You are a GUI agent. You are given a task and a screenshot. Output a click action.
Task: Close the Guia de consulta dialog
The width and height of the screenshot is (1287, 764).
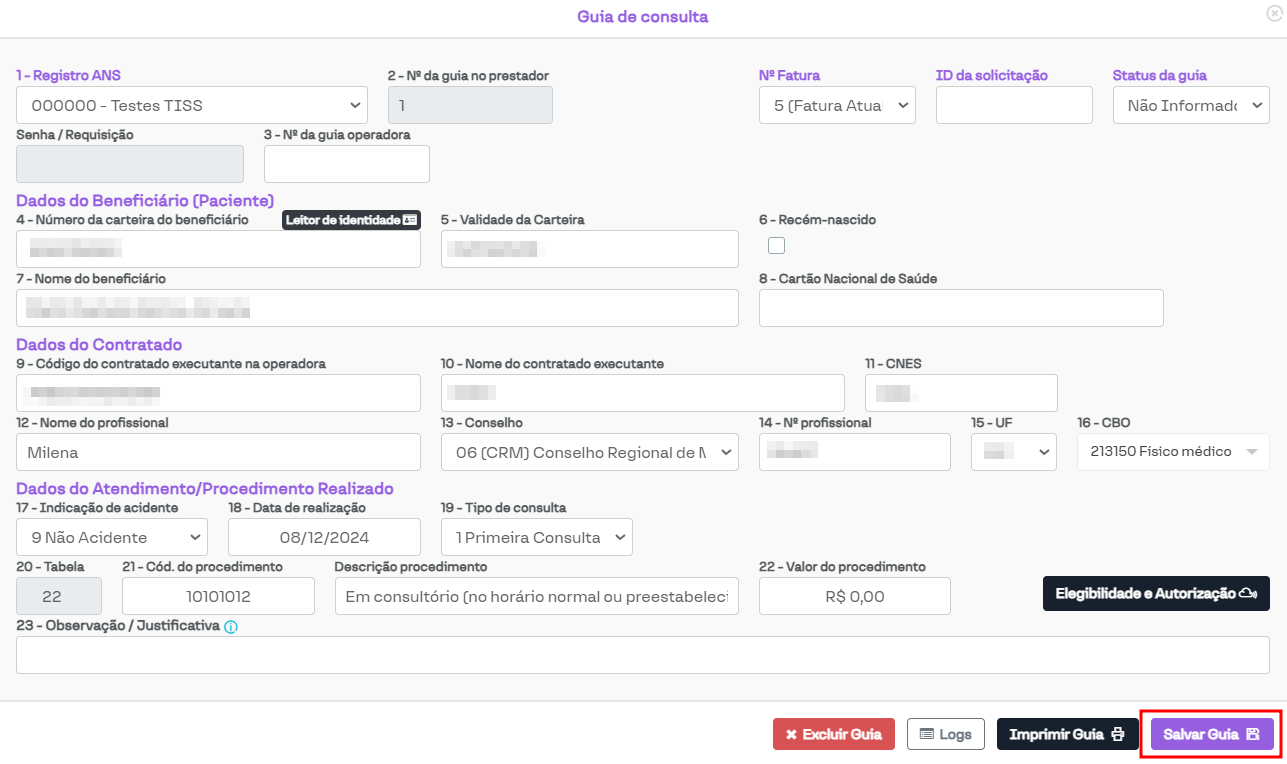coord(1272,14)
